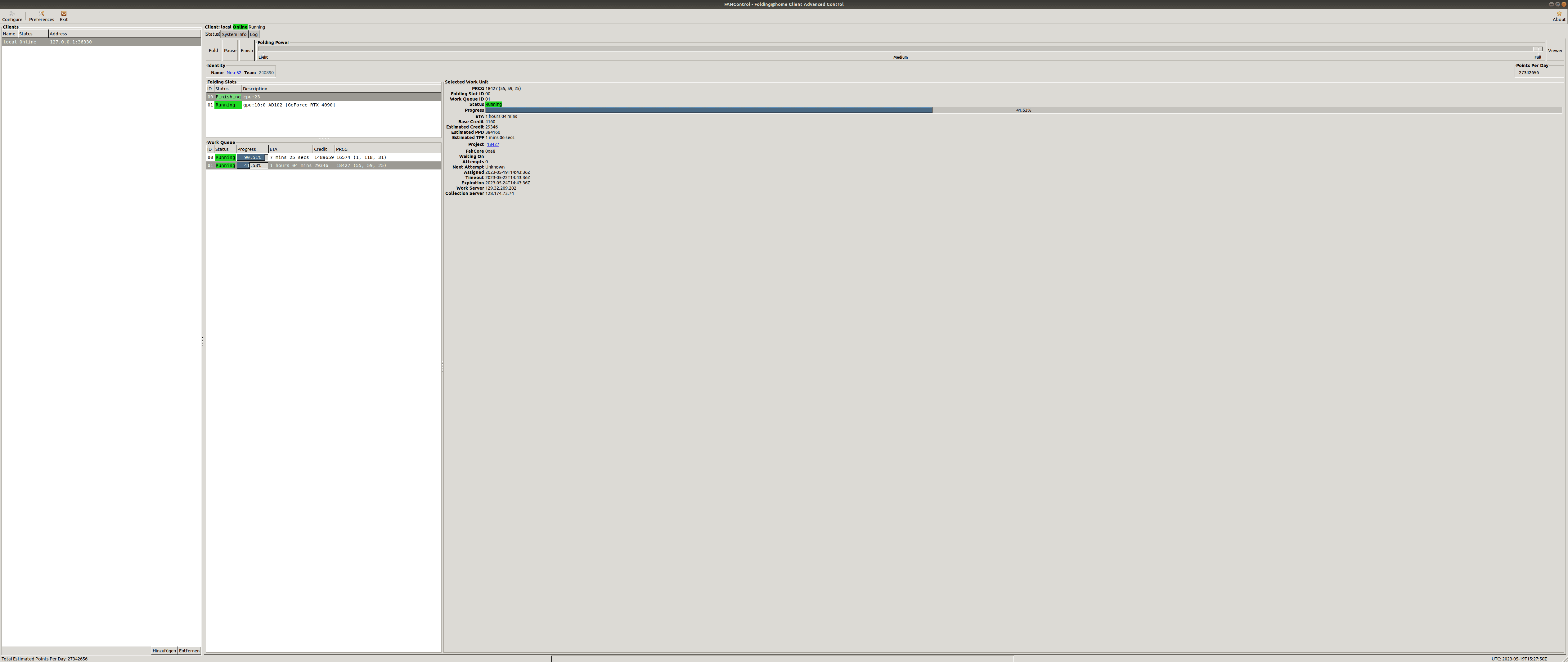
Task: Select the local client at 127.0.0.1:36330
Action: click(x=101, y=42)
